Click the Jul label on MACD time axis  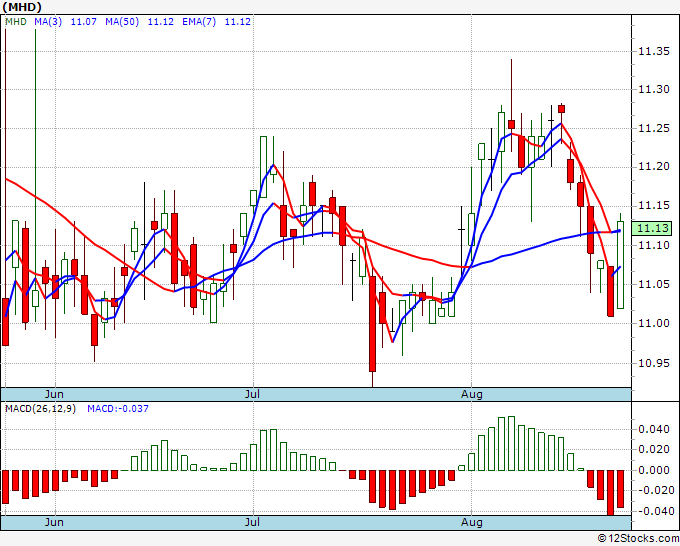[252, 522]
